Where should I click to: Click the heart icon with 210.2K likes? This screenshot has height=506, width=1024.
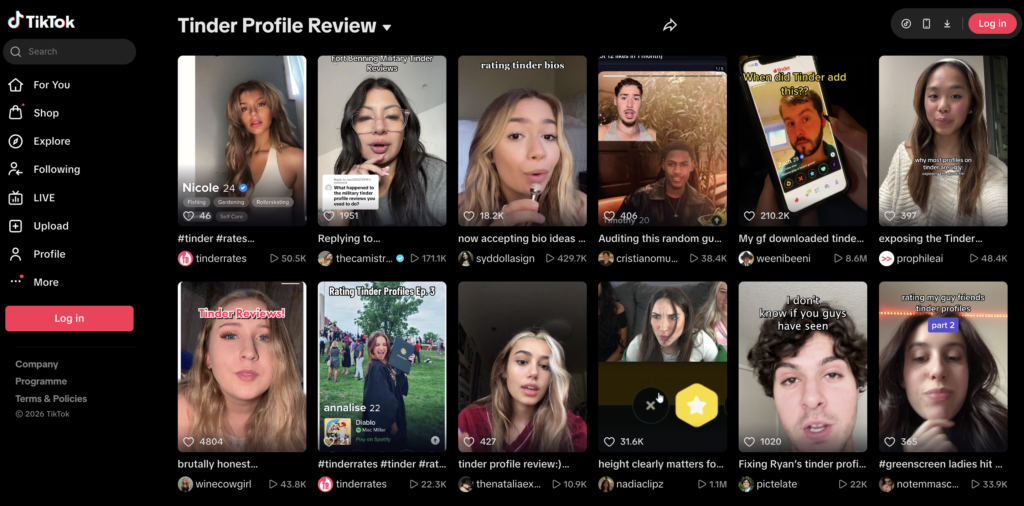[749, 215]
